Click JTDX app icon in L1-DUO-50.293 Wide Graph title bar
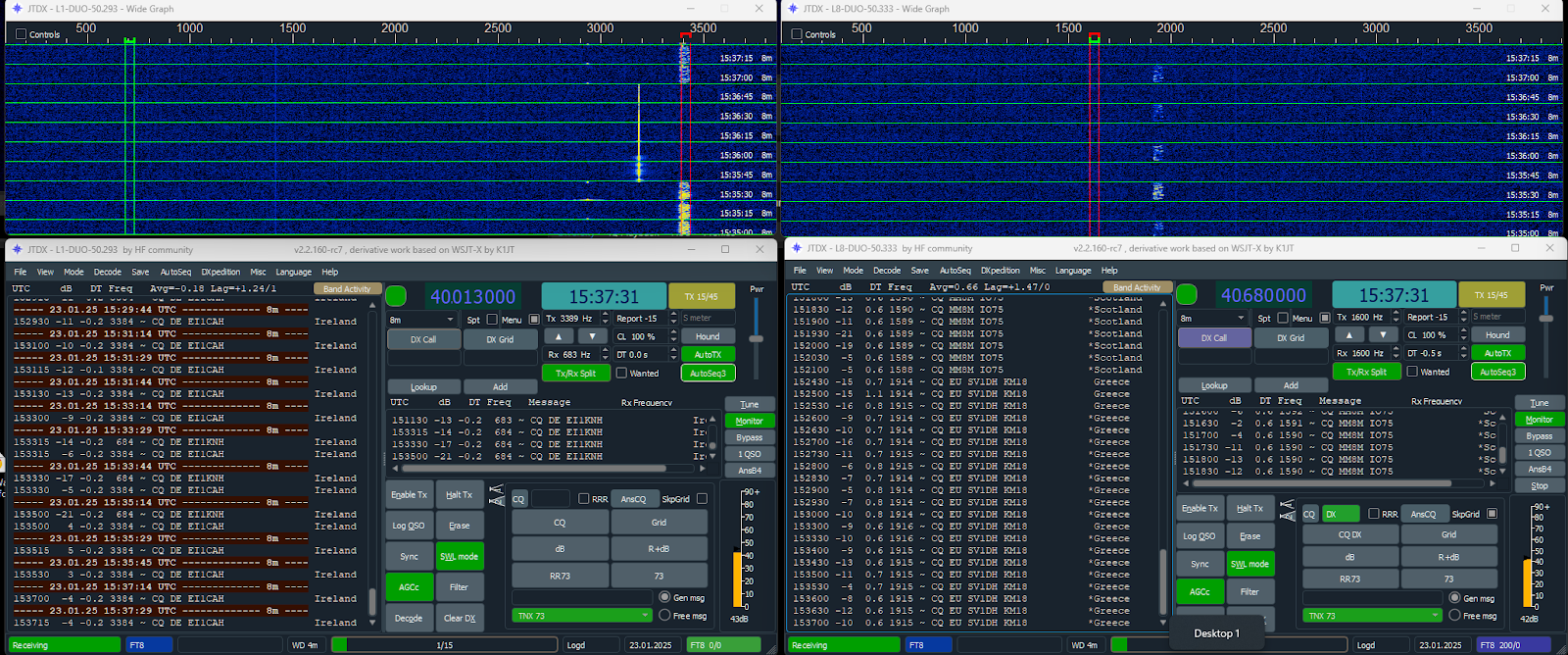1568x655 pixels. (x=17, y=9)
